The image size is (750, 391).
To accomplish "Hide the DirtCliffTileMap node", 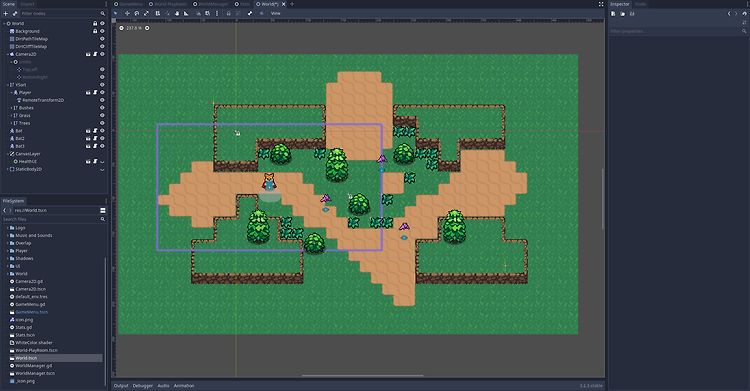I will (102, 46).
